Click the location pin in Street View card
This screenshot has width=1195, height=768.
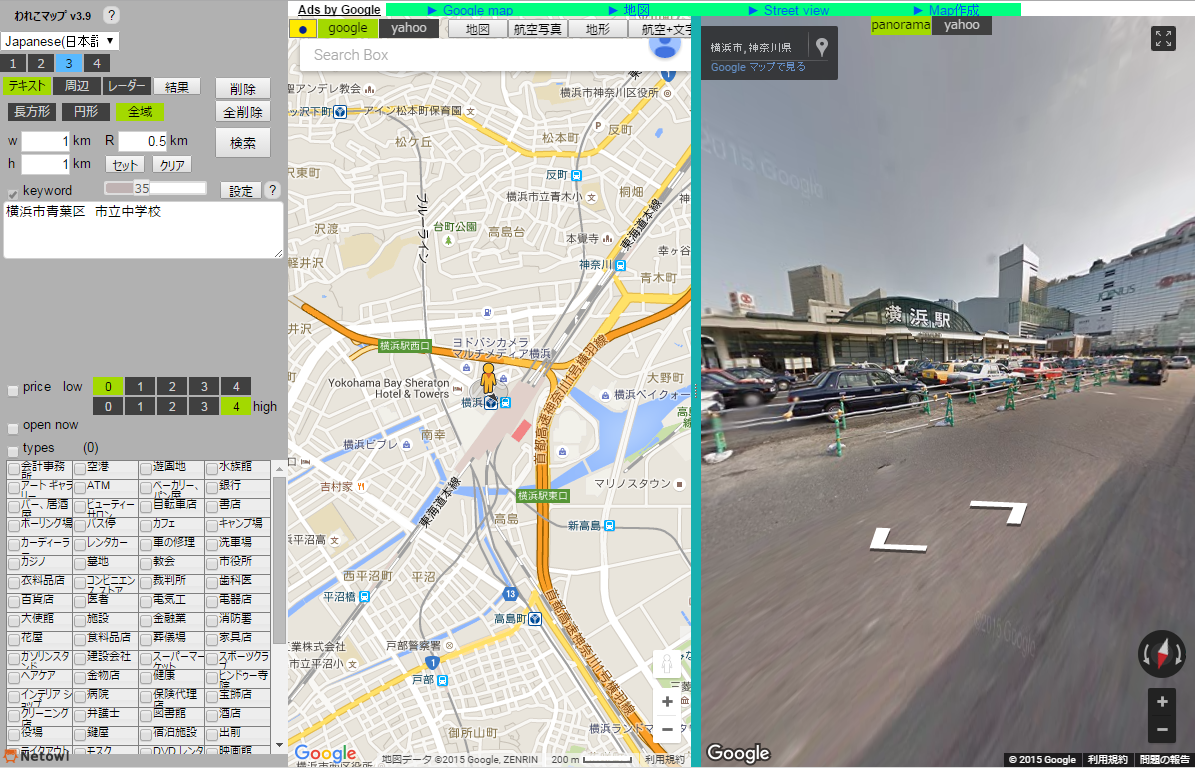[822, 47]
